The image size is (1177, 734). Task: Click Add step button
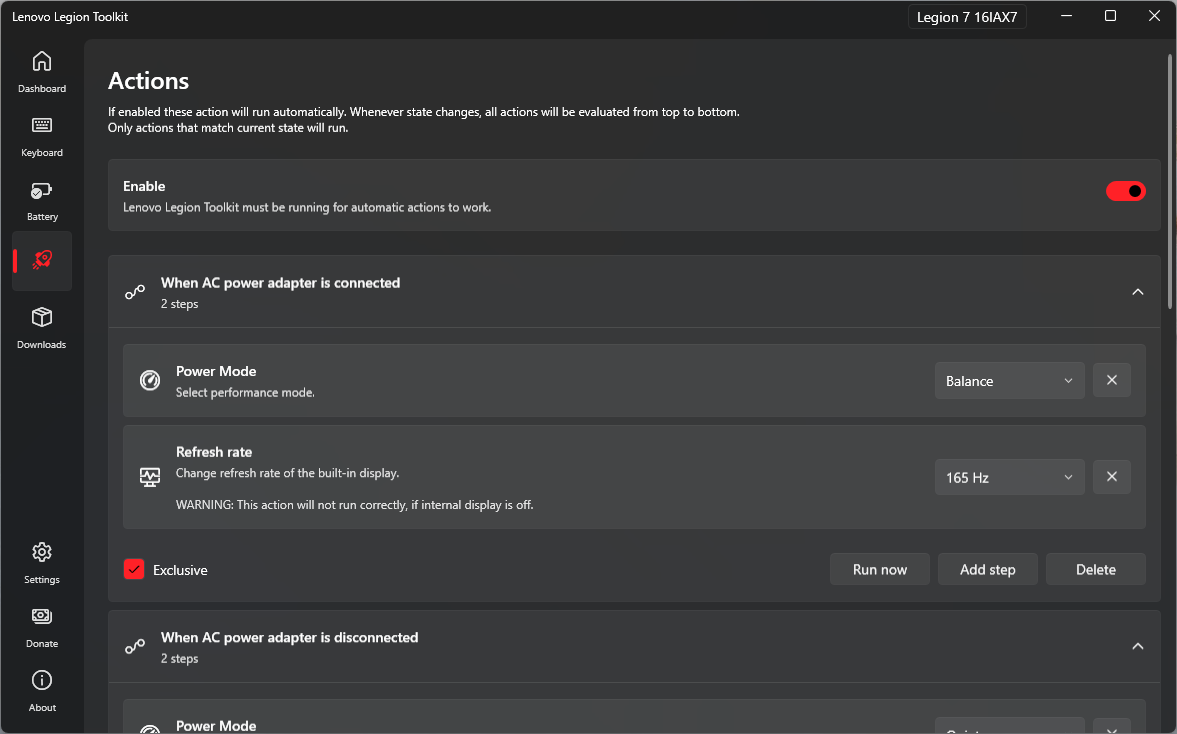point(988,570)
